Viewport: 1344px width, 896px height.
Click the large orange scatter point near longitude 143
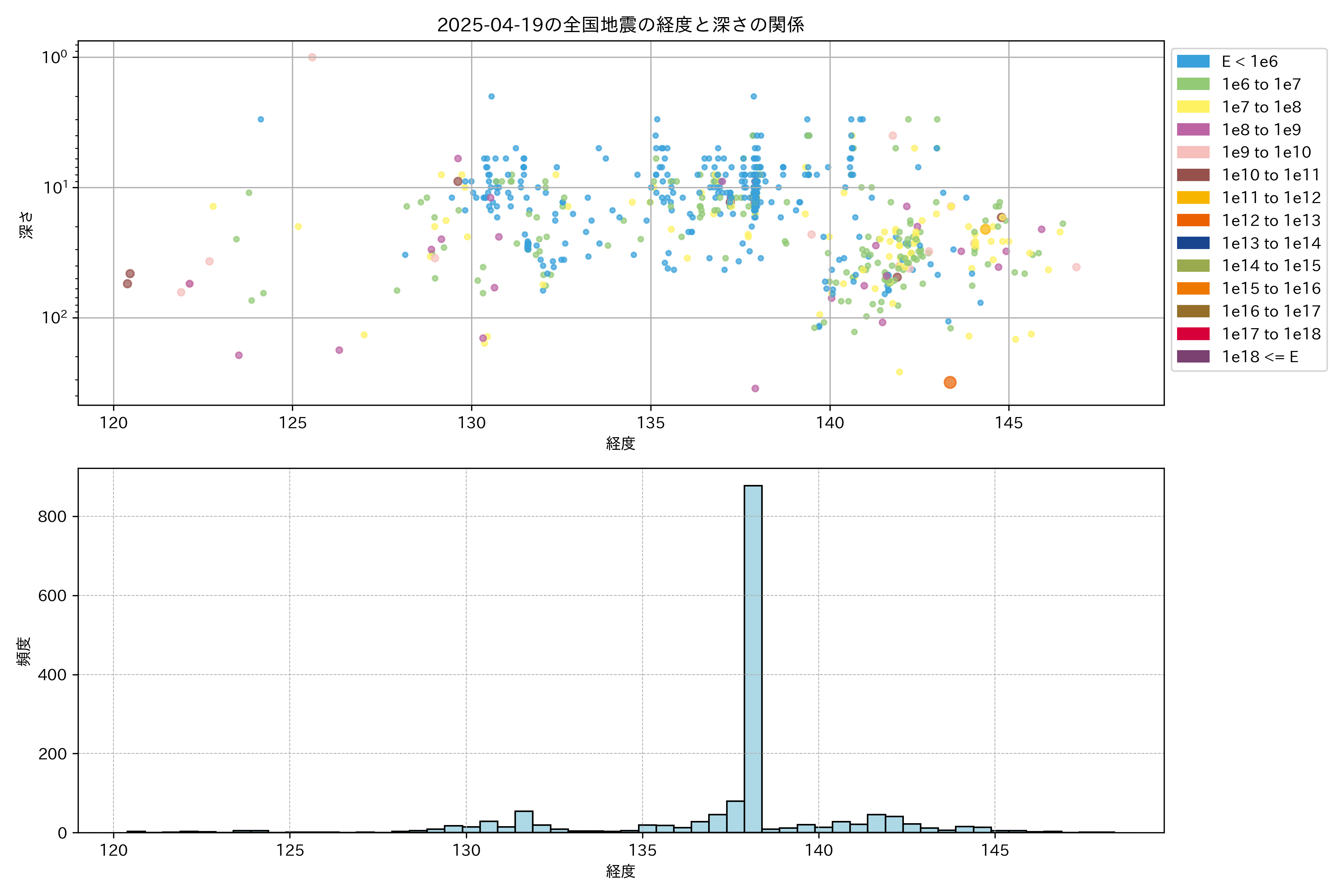(x=950, y=382)
